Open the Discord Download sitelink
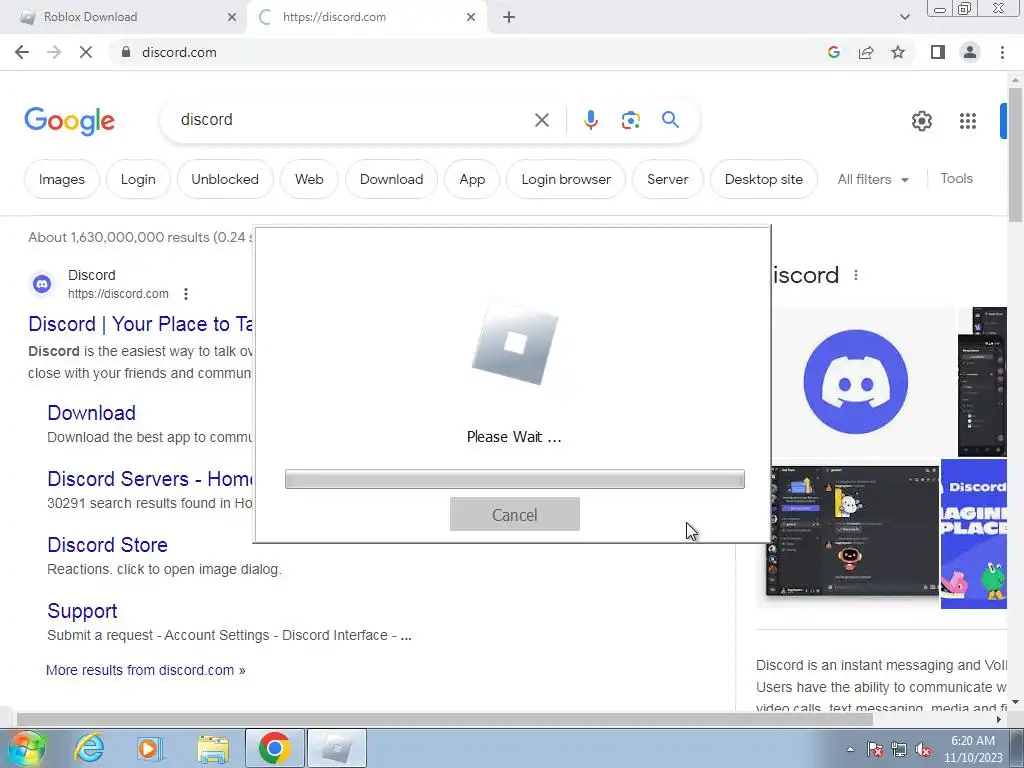The image size is (1024, 768). pos(91,413)
